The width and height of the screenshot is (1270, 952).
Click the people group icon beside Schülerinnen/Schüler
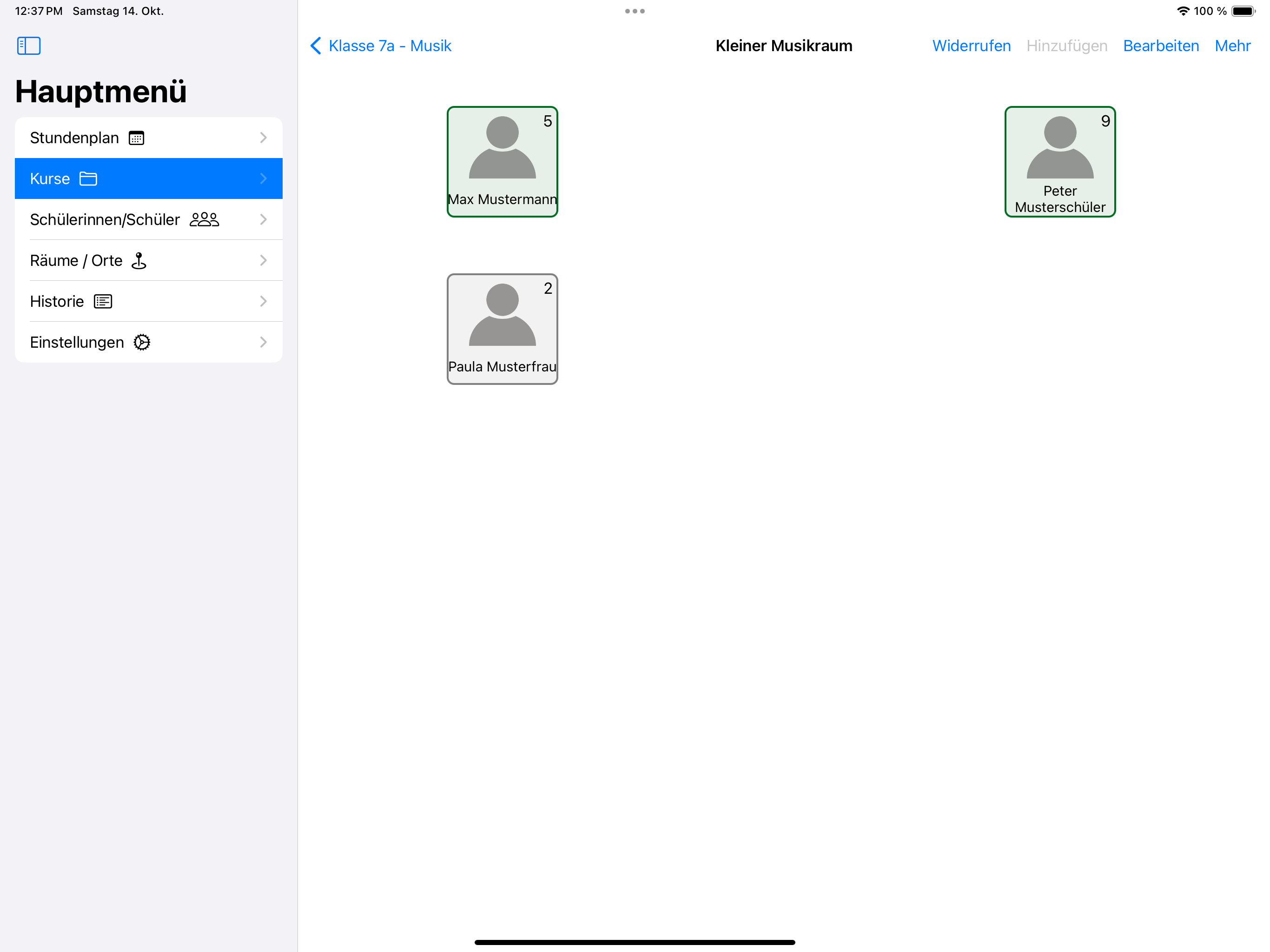[205, 219]
